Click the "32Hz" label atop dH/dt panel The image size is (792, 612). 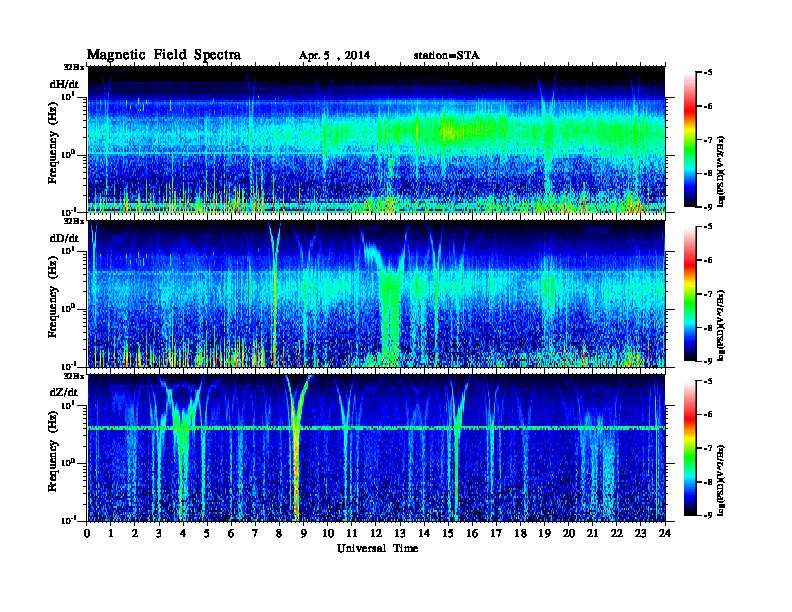tap(74, 67)
